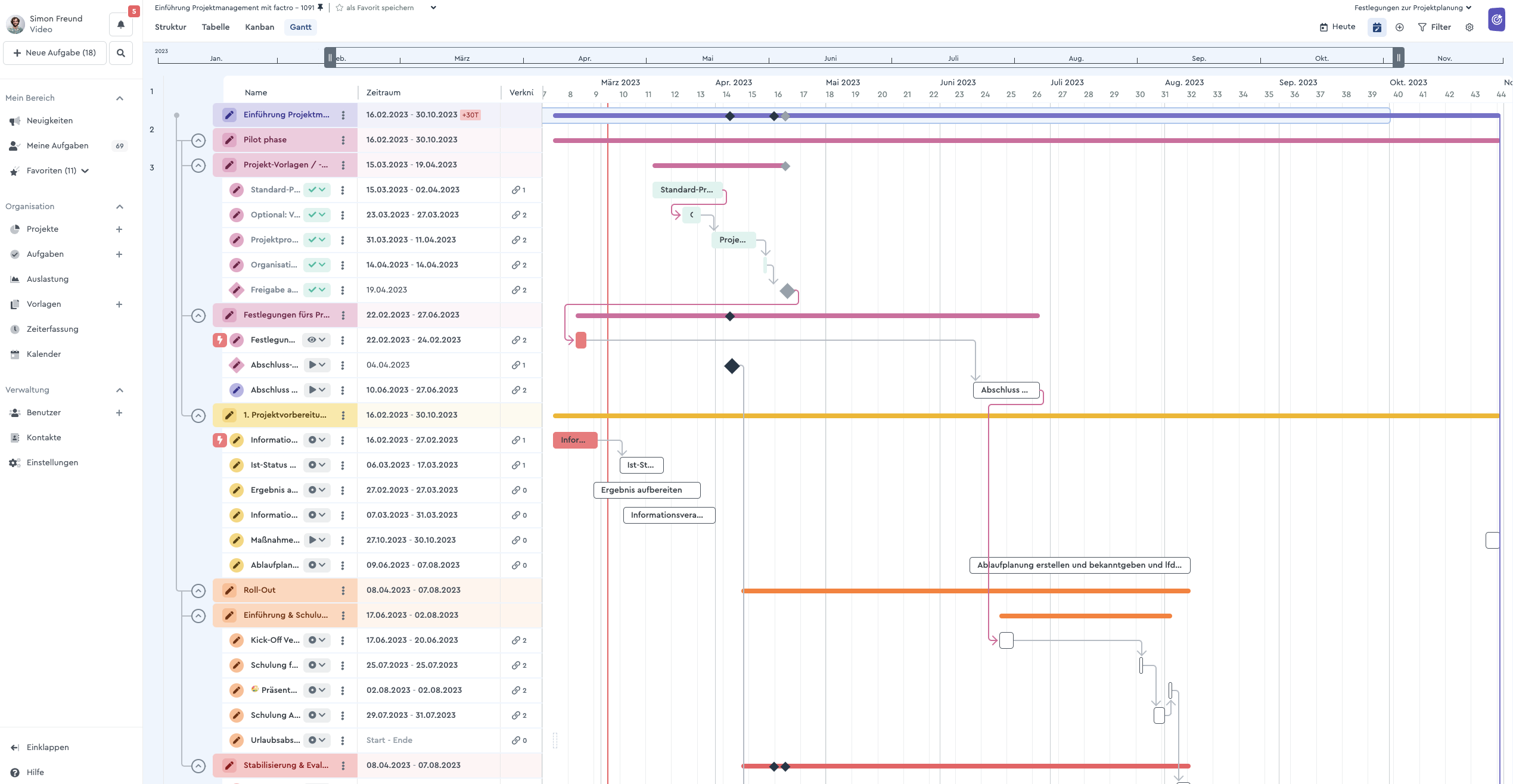
Task: Expand Favoriten (11) chevron
Action: coord(85,171)
